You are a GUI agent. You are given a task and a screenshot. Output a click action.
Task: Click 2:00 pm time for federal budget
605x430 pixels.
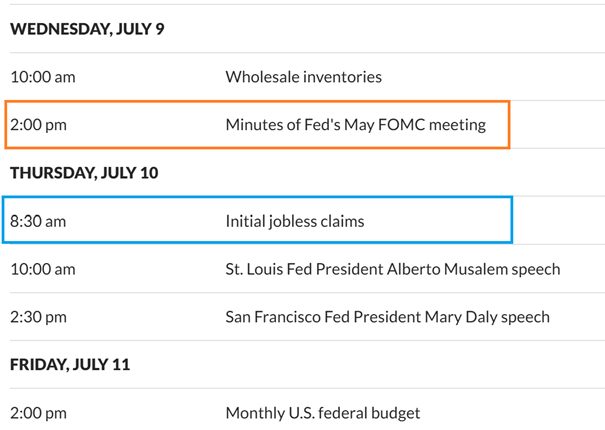coord(38,413)
